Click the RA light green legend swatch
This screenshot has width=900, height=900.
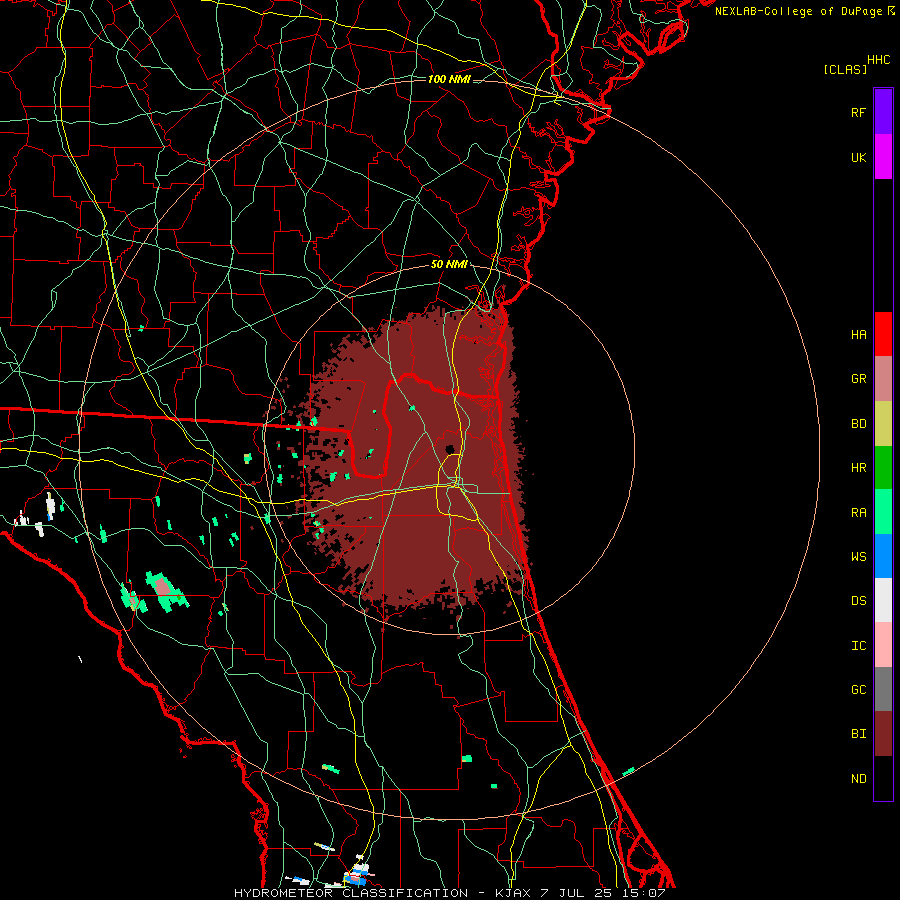coord(883,512)
